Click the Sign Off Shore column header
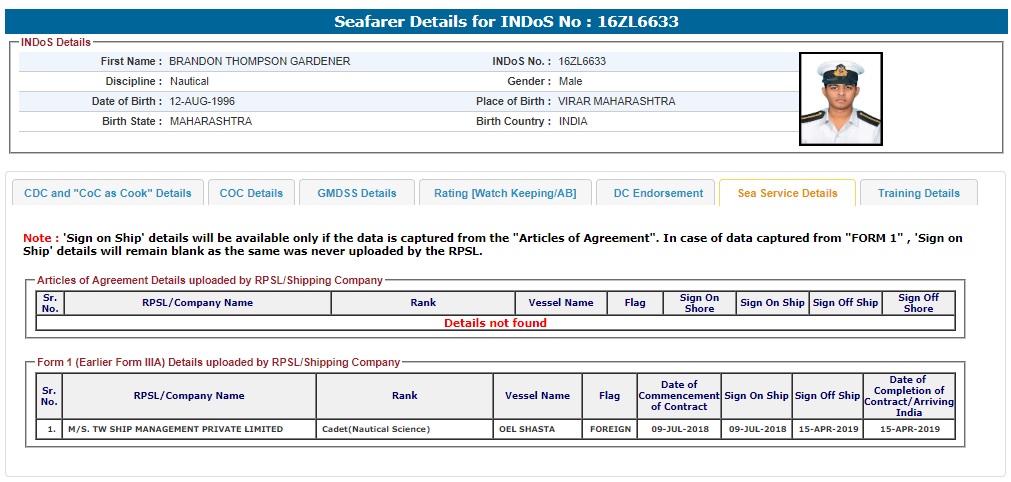The width and height of the screenshot is (1011, 482). pos(917,303)
